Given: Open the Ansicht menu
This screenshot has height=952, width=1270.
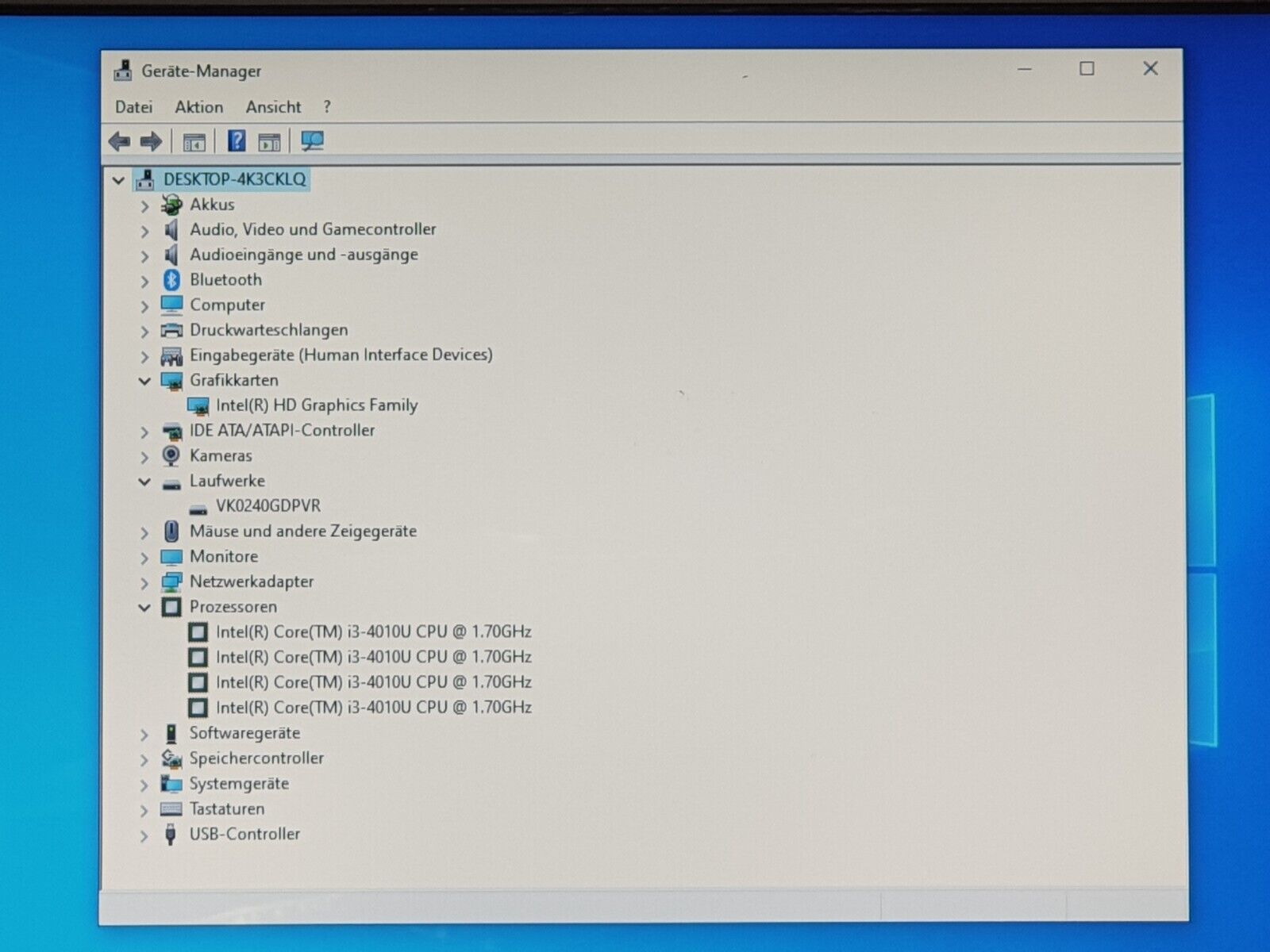Looking at the screenshot, I should (x=273, y=107).
